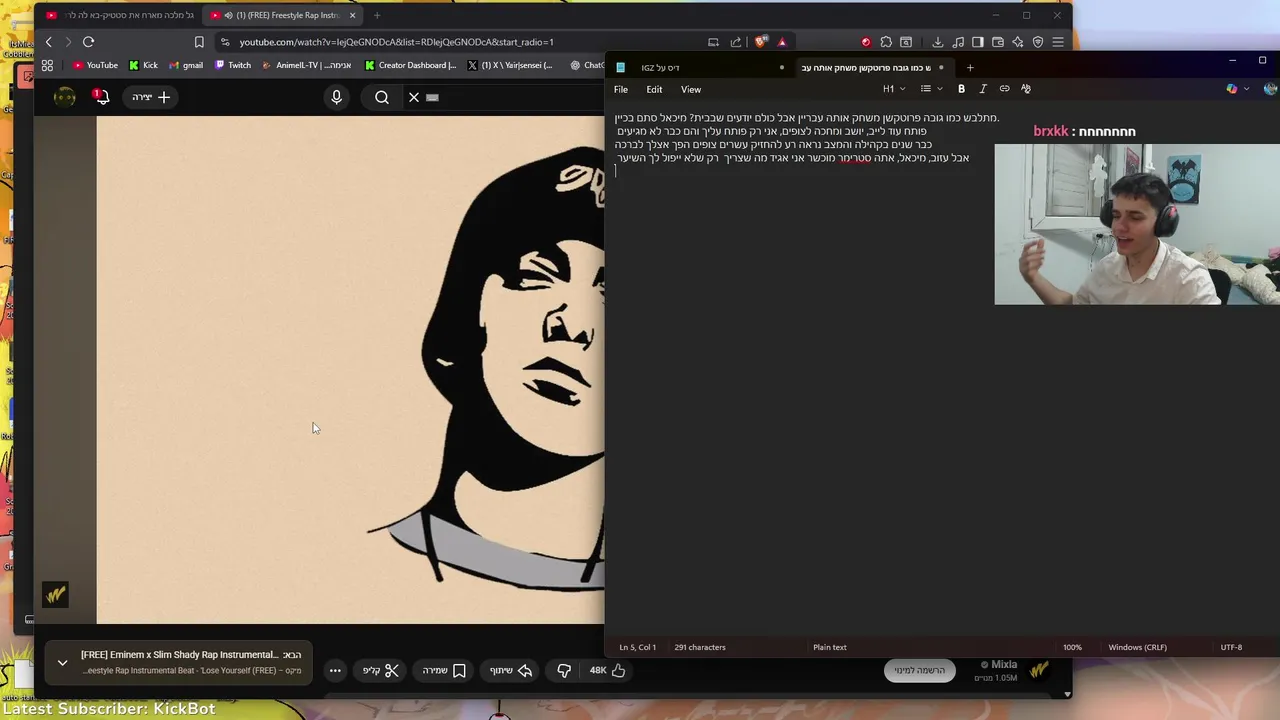Click the browser address bar URL
1280x720 pixels.
click(x=396, y=42)
